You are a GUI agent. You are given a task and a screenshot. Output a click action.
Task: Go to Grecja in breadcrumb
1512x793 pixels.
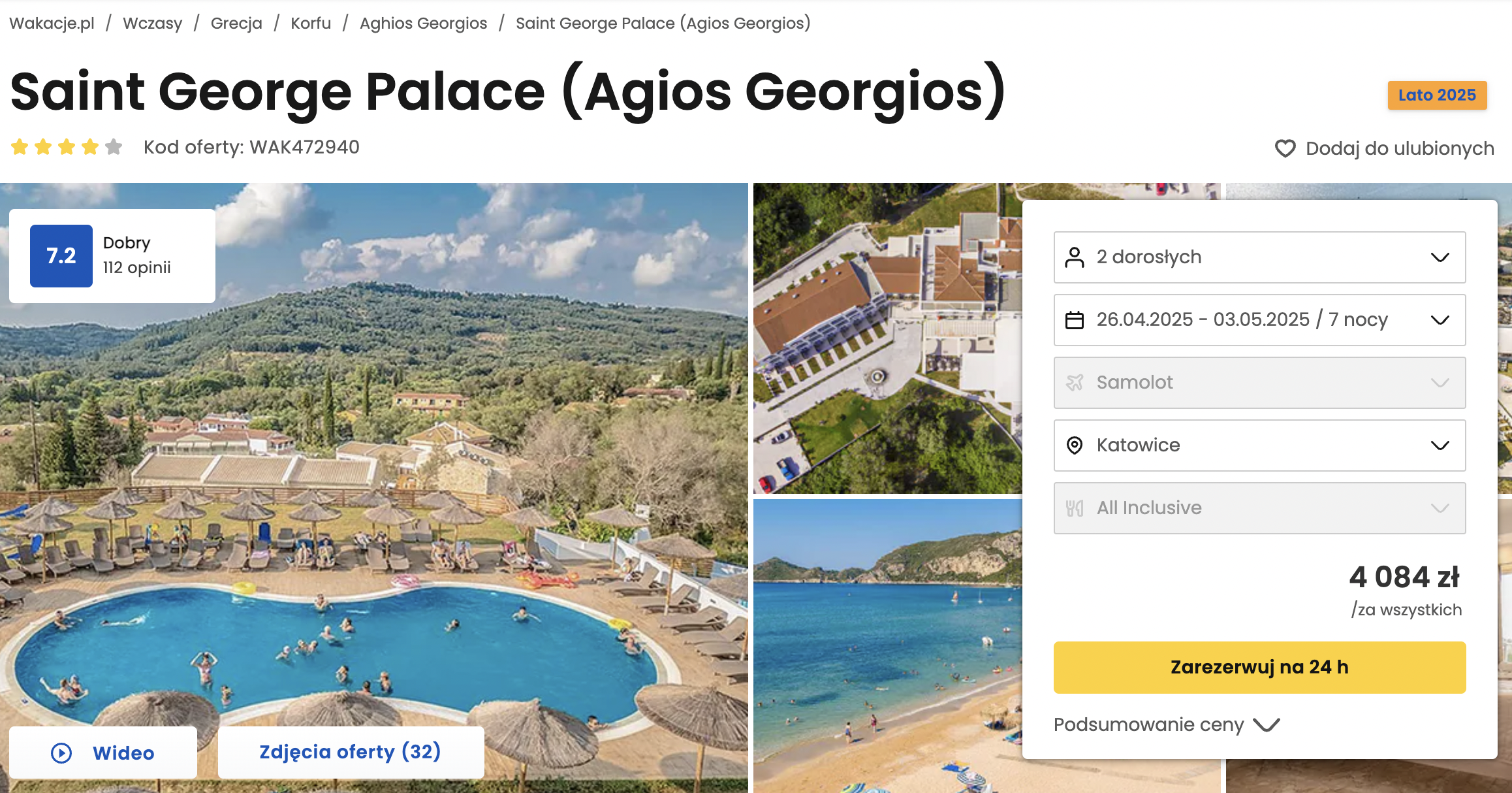[236, 24]
